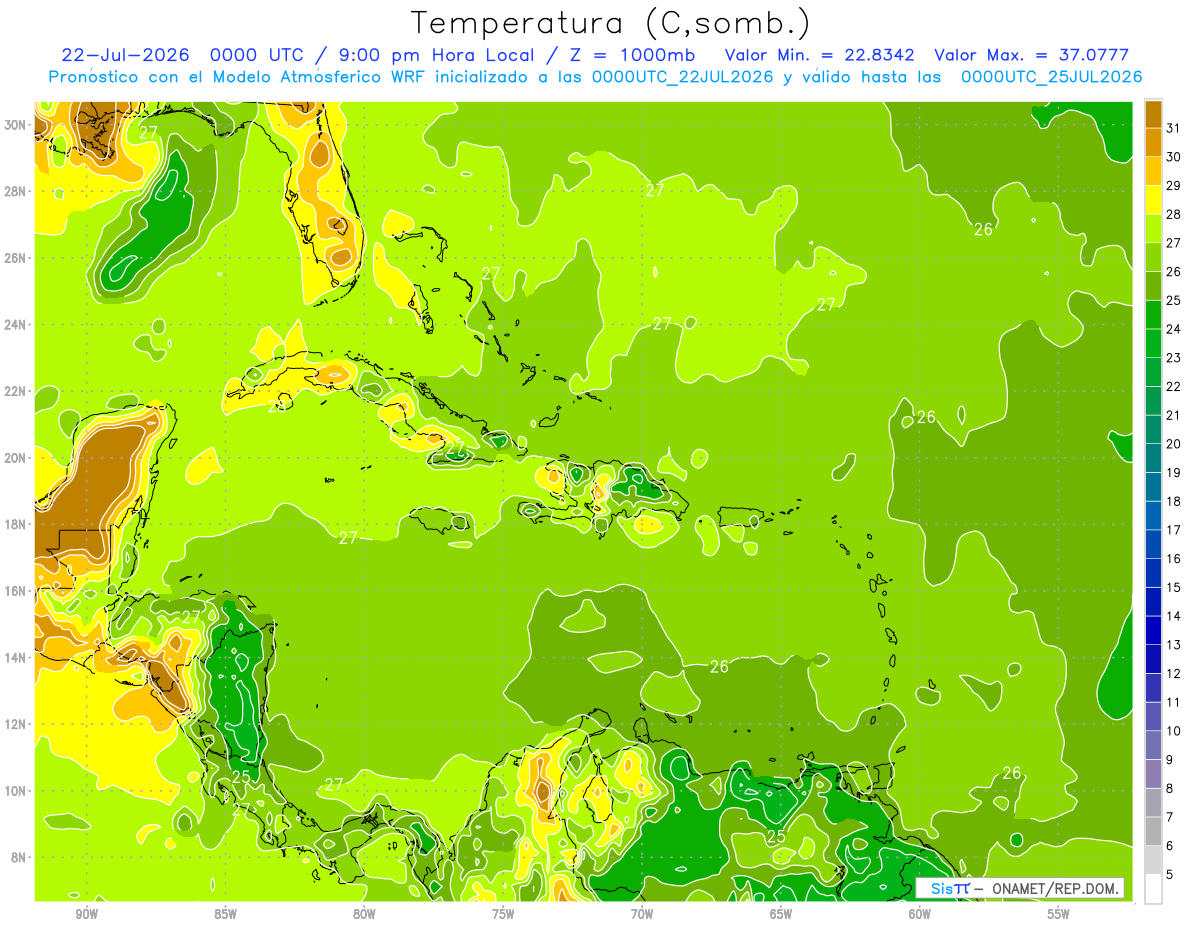Click legend value 14 on the color scale

coord(1174,616)
